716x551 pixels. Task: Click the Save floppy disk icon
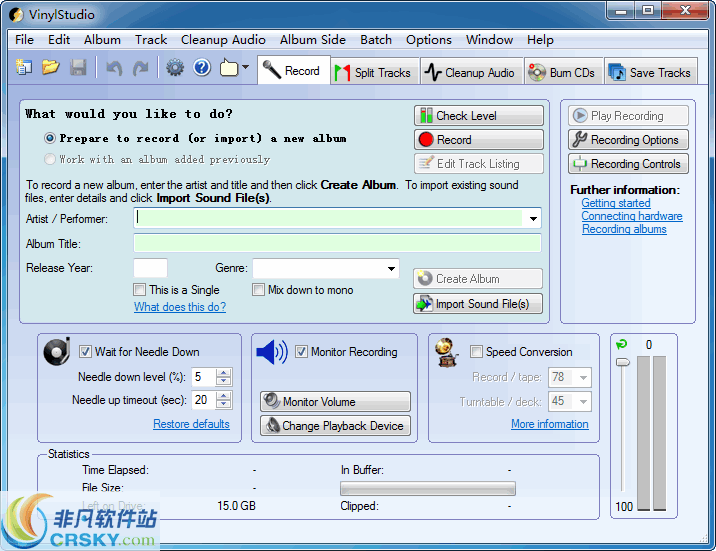[x=78, y=68]
